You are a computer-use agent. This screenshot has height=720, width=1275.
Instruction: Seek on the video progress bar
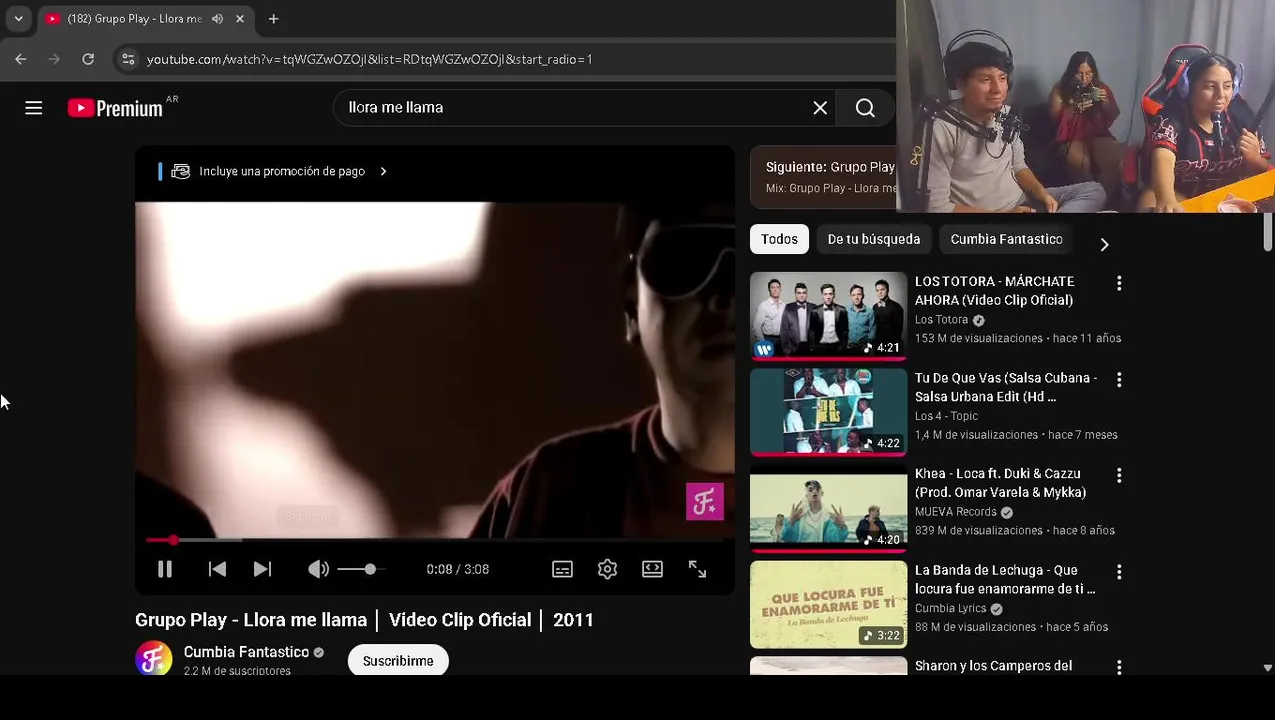[x=434, y=540]
